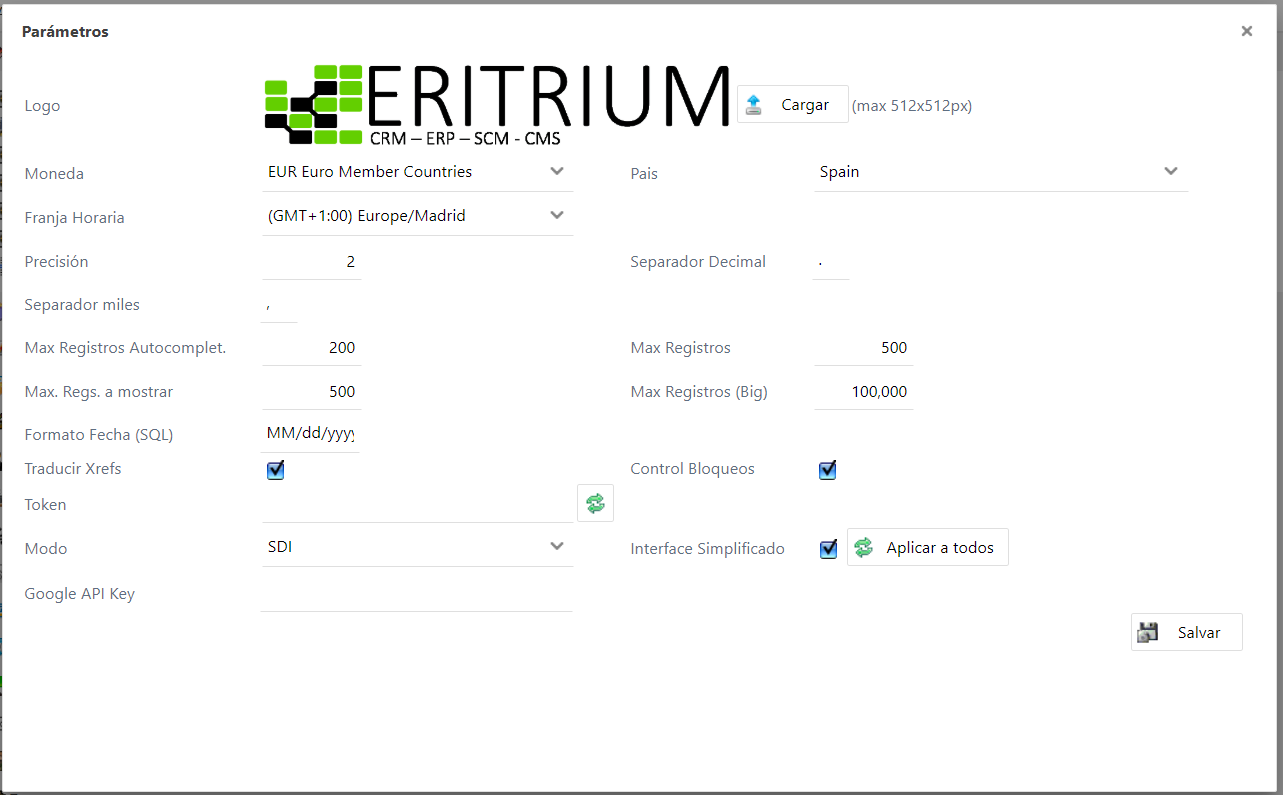Image resolution: width=1283 pixels, height=795 pixels.
Task: Click the Cargar upload button
Action: [x=793, y=104]
